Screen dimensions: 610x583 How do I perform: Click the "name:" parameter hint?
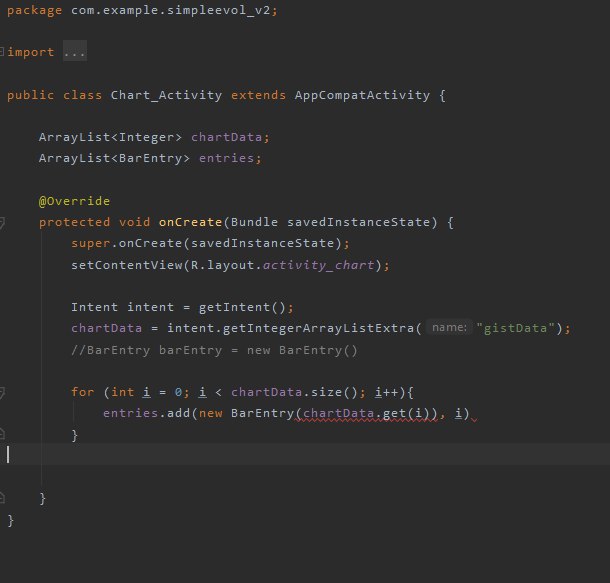click(449, 327)
